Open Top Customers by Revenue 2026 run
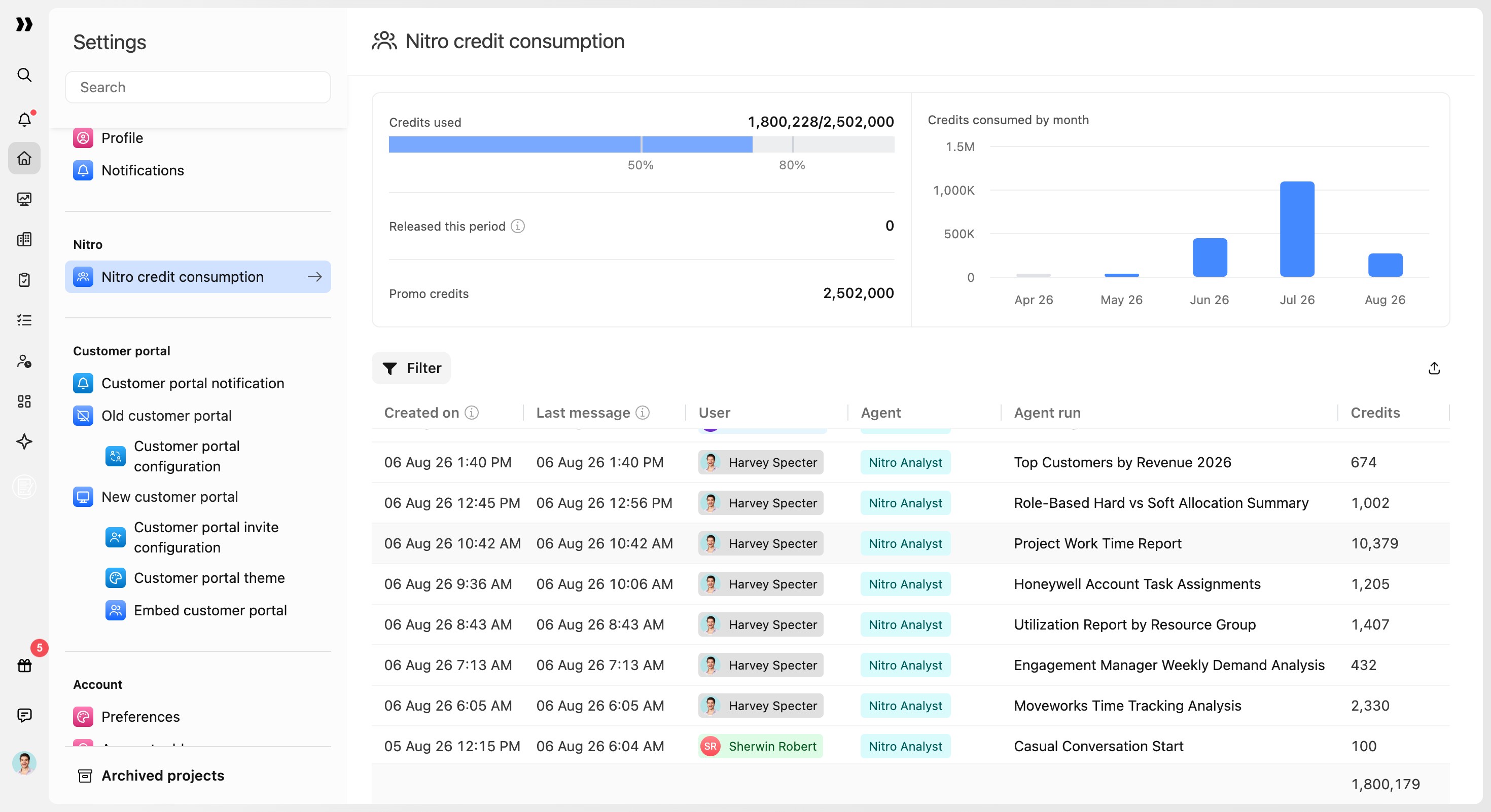Screen dimensions: 1491x812 click(1122, 462)
